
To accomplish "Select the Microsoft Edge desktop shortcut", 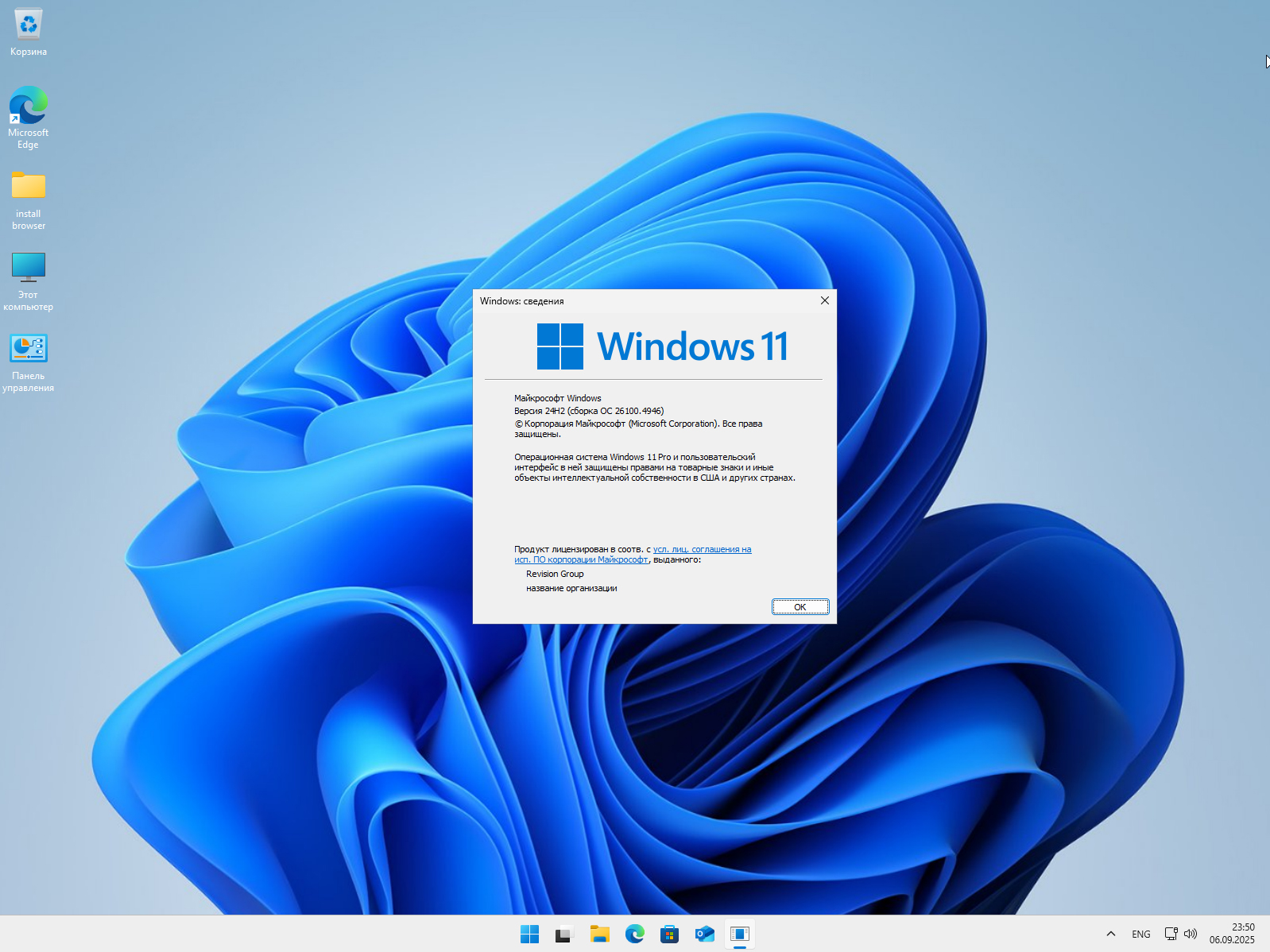I will click(29, 117).
